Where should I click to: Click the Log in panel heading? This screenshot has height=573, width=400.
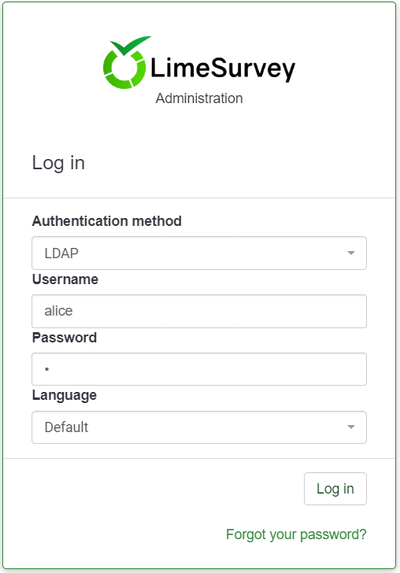pyautogui.click(x=58, y=163)
